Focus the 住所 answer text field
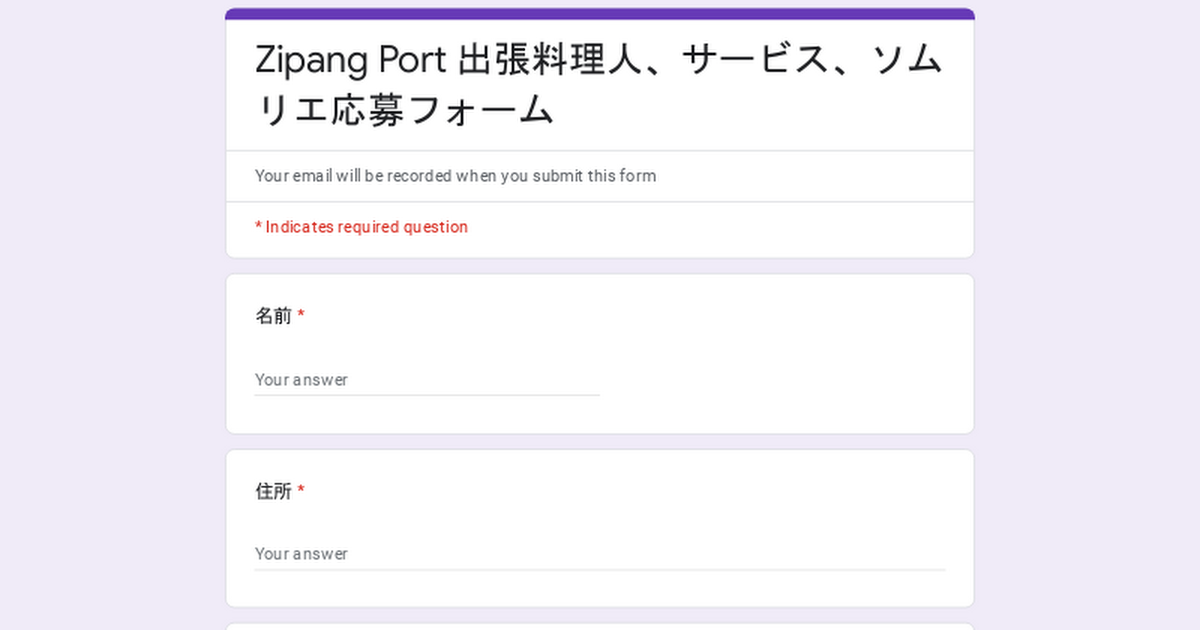The height and width of the screenshot is (630, 1200). click(600, 554)
